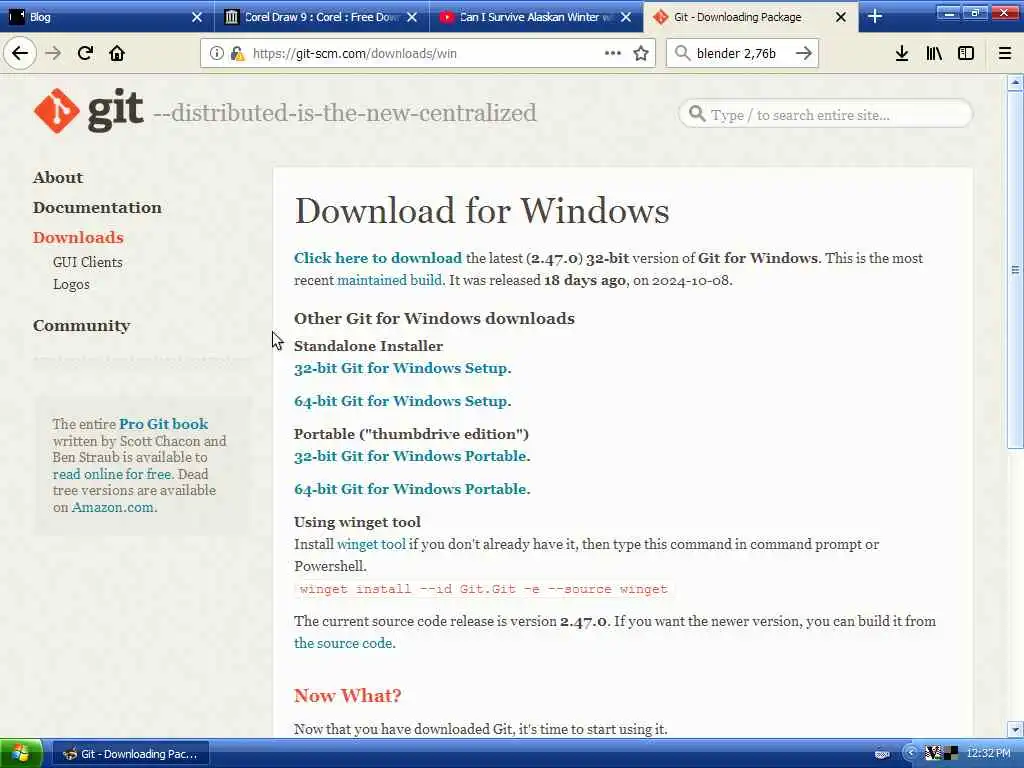
Task: Open the Amazon.com link
Action: [113, 507]
